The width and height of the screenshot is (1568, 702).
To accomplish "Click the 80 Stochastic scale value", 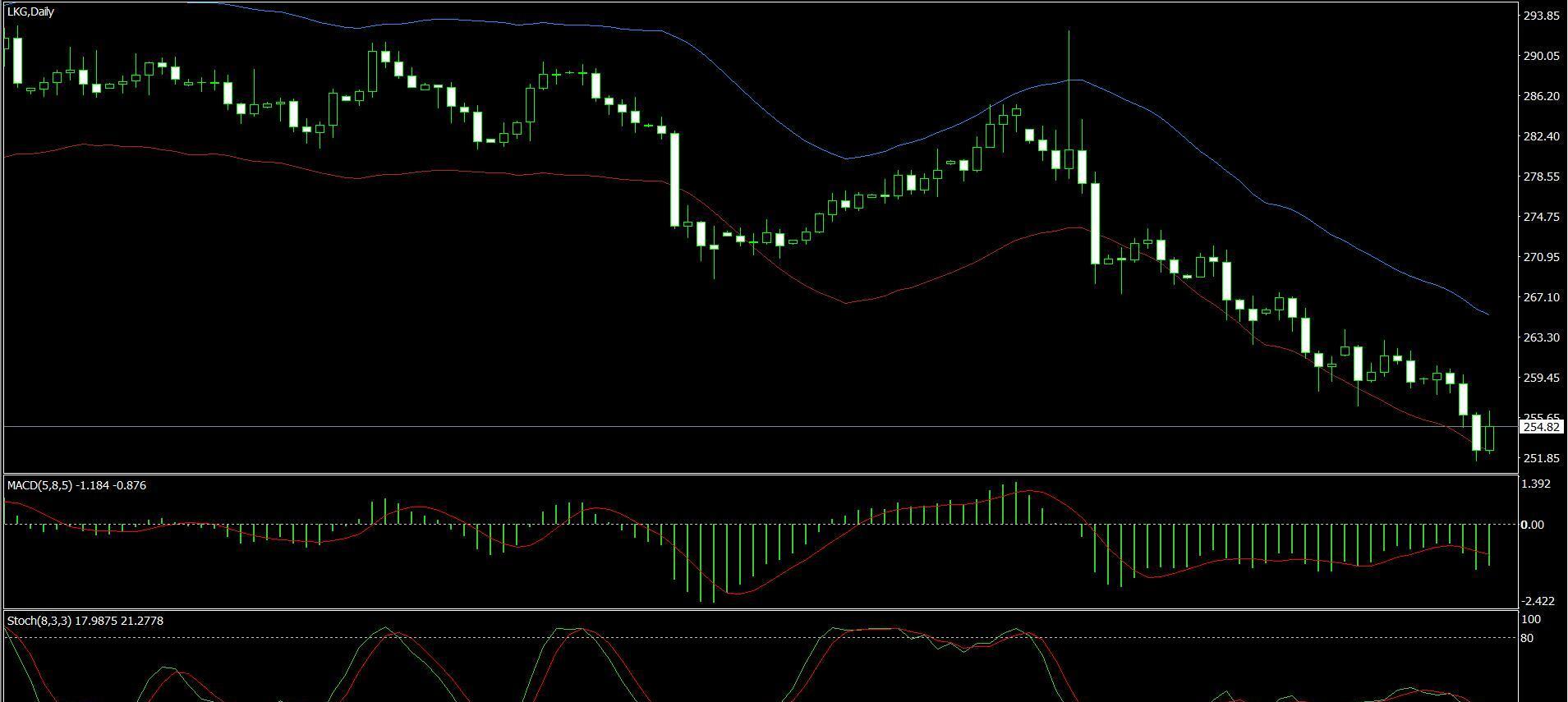I will [1528, 637].
